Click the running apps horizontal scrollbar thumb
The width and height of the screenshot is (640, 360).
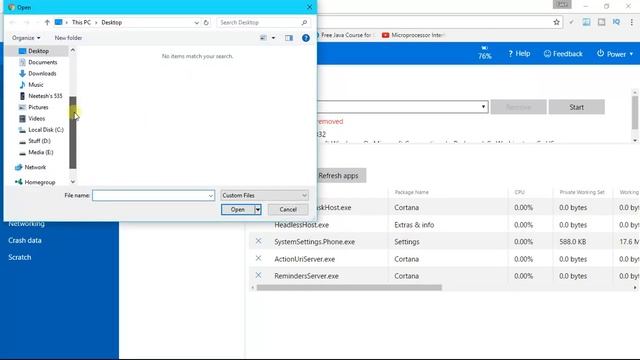pyautogui.click(x=349, y=288)
